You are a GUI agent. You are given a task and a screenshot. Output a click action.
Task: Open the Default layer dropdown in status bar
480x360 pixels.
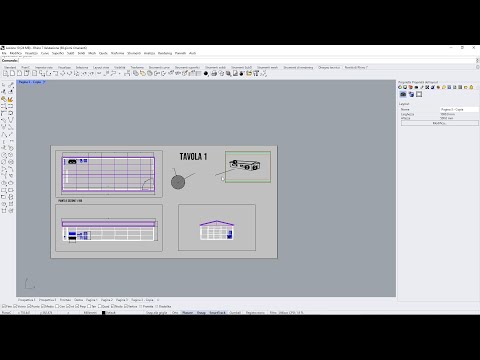click(x=111, y=313)
